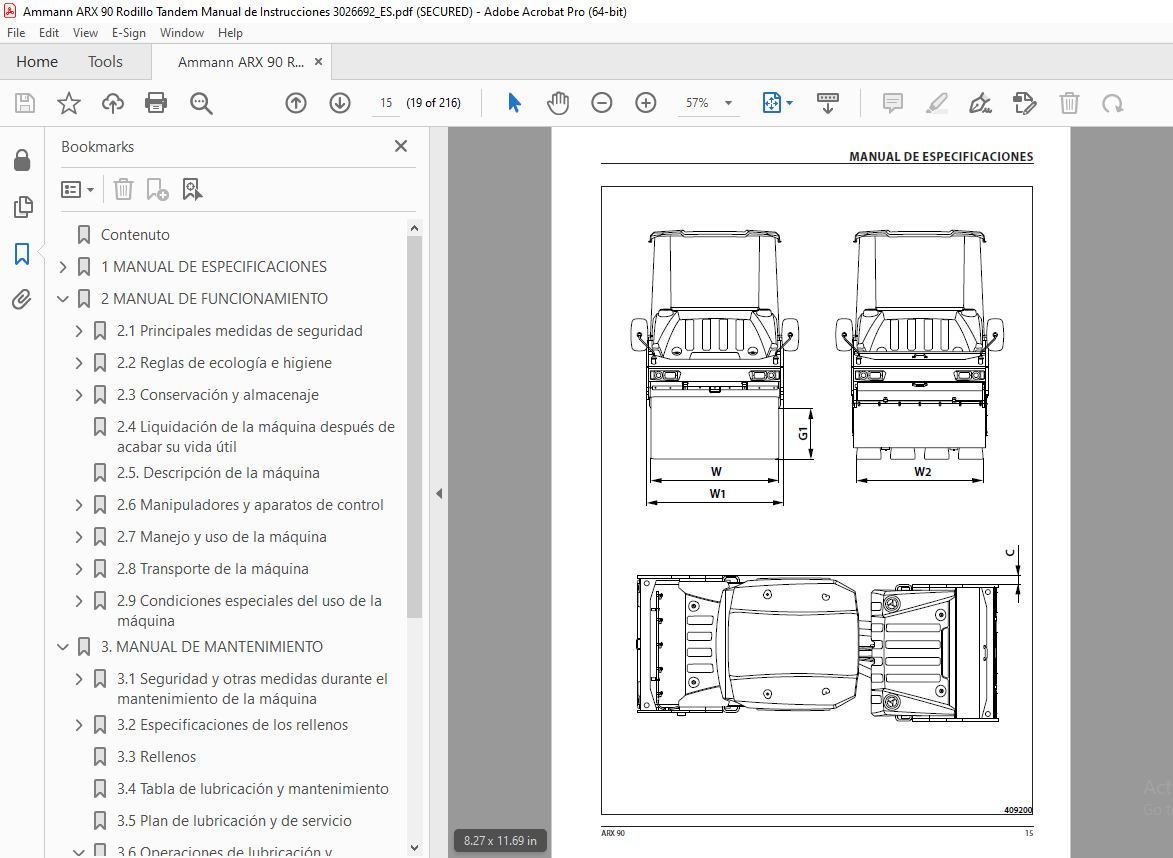The width and height of the screenshot is (1173, 858).
Task: Open the E-Sign menu
Action: click(x=129, y=33)
